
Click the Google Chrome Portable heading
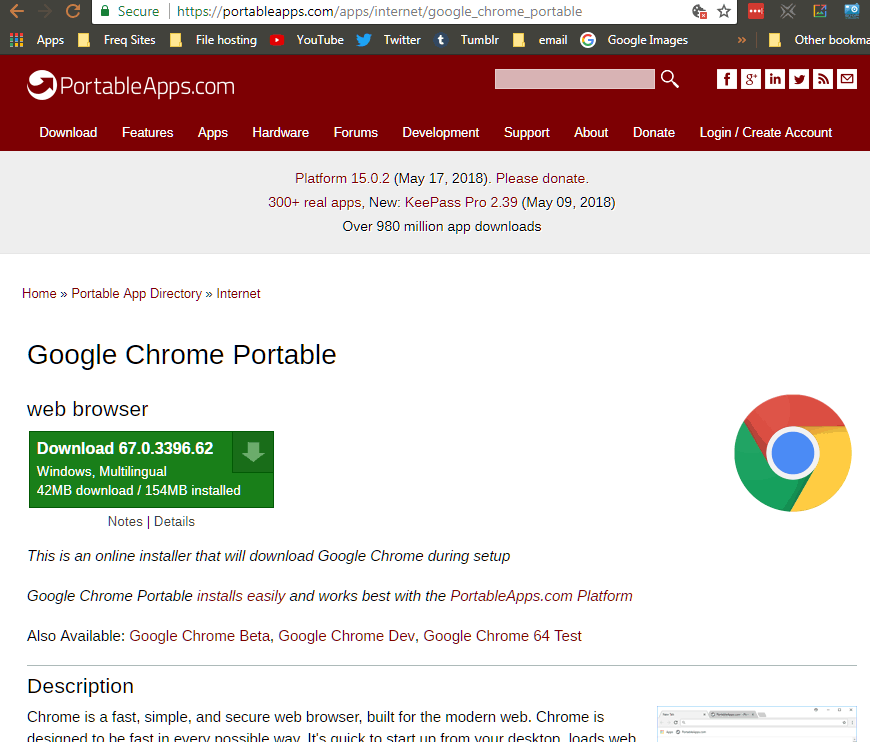coord(181,355)
